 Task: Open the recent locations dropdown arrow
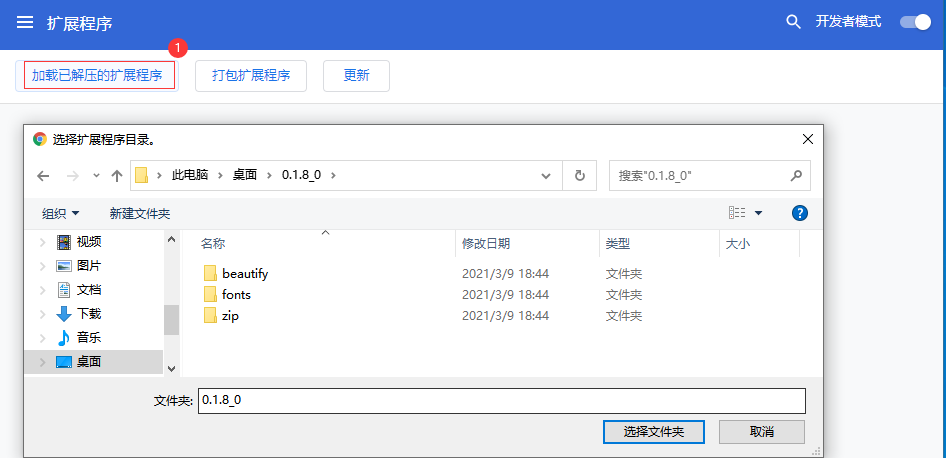coord(96,176)
